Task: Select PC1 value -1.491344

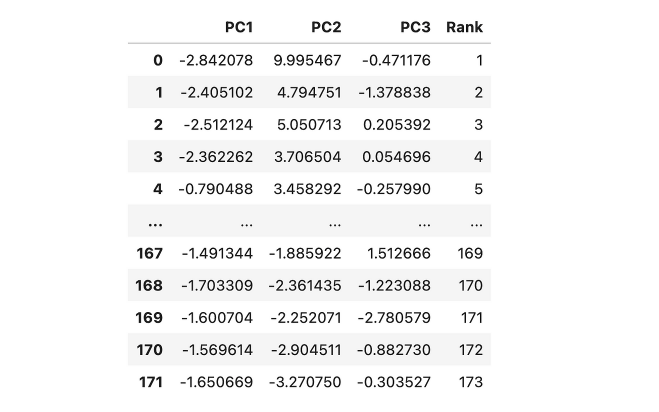Action: click(217, 254)
